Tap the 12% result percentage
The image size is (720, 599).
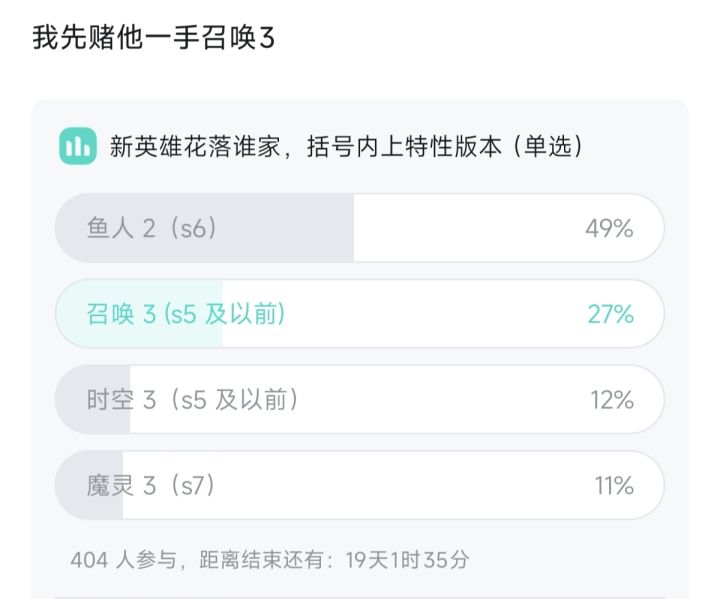(x=611, y=400)
